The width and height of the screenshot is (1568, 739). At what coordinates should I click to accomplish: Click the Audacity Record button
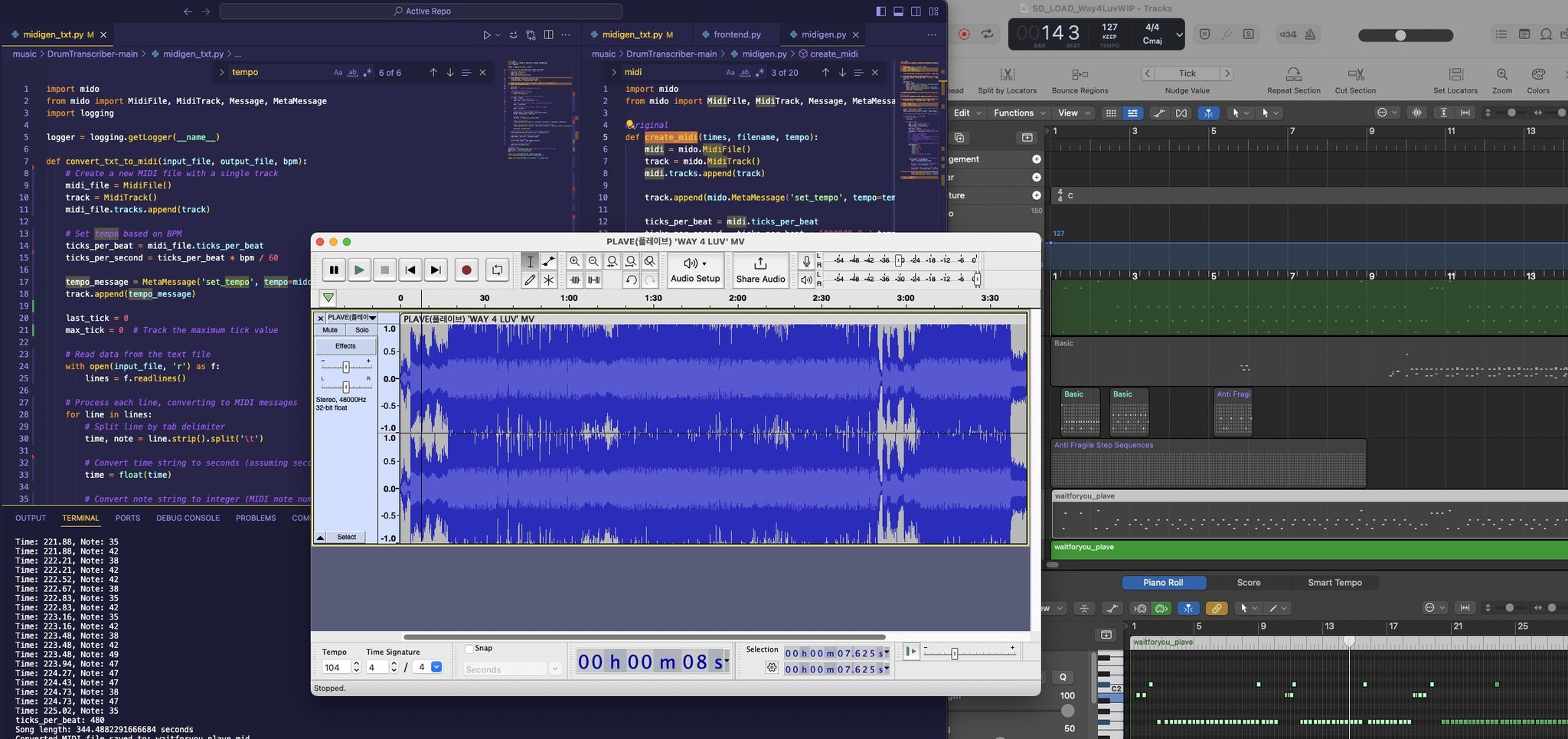point(465,270)
